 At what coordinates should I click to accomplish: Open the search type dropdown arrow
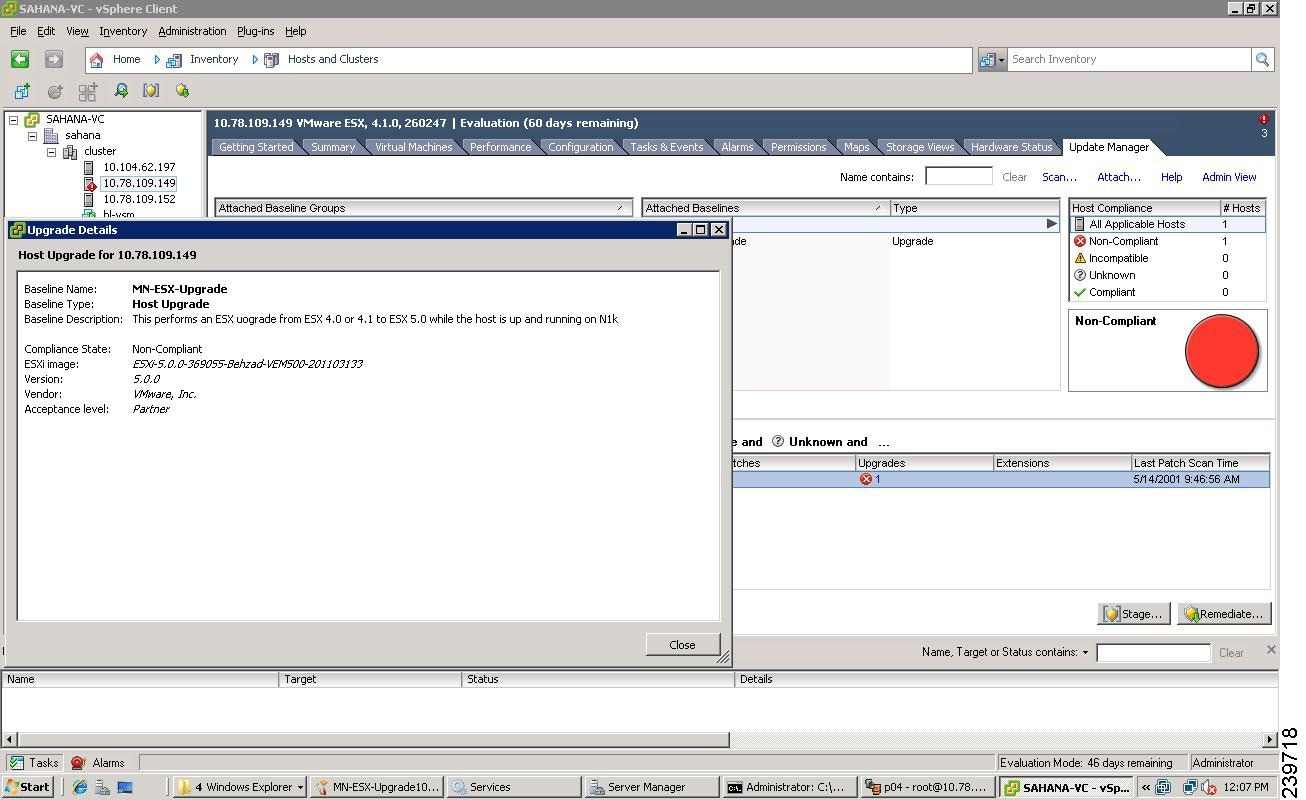coord(1001,60)
